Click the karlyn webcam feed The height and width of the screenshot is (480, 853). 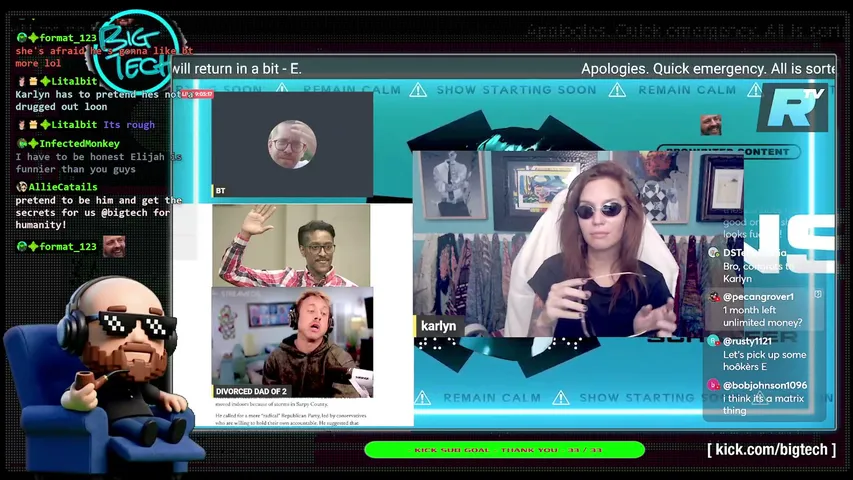(x=578, y=243)
